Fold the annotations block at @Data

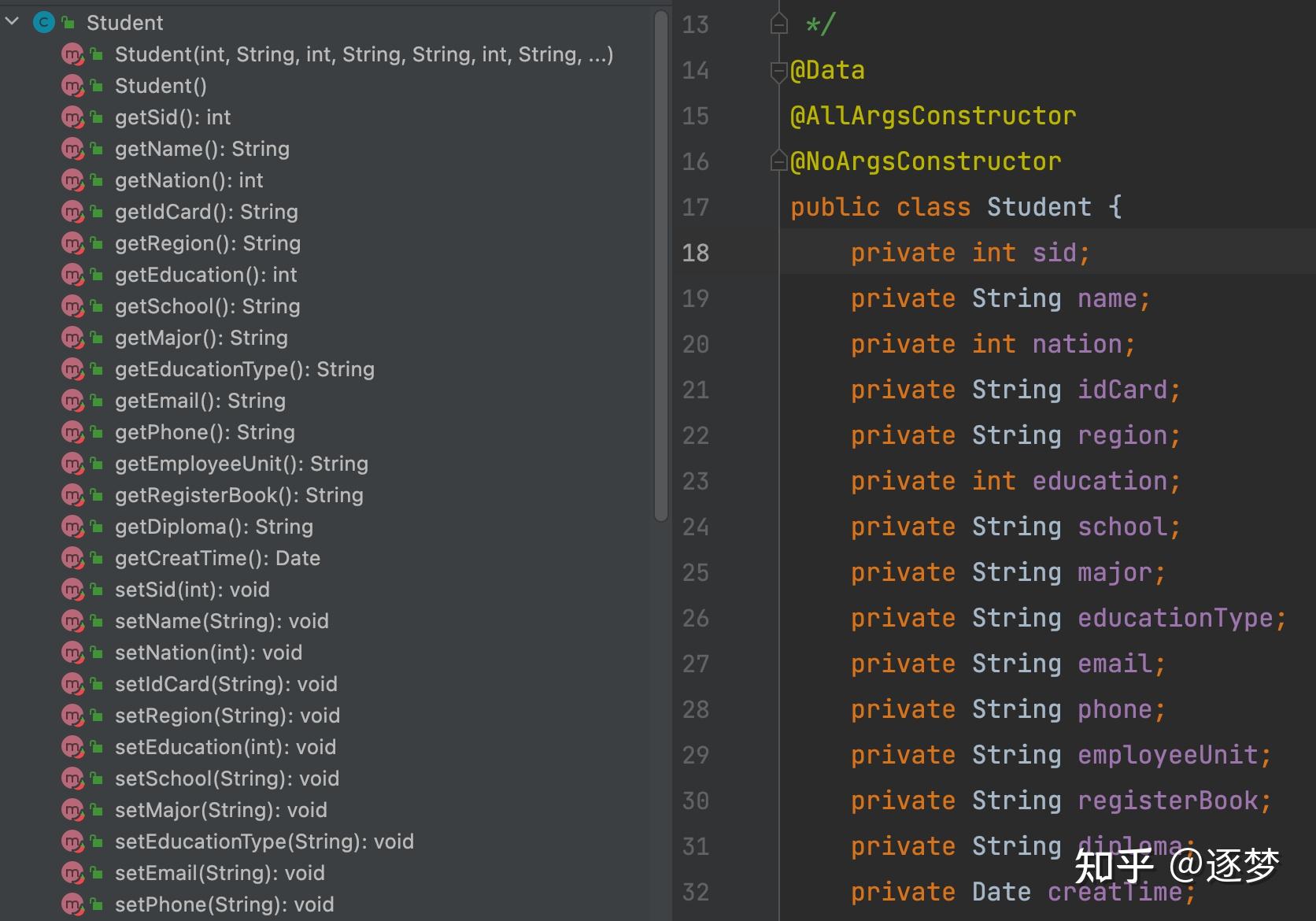coord(778,72)
